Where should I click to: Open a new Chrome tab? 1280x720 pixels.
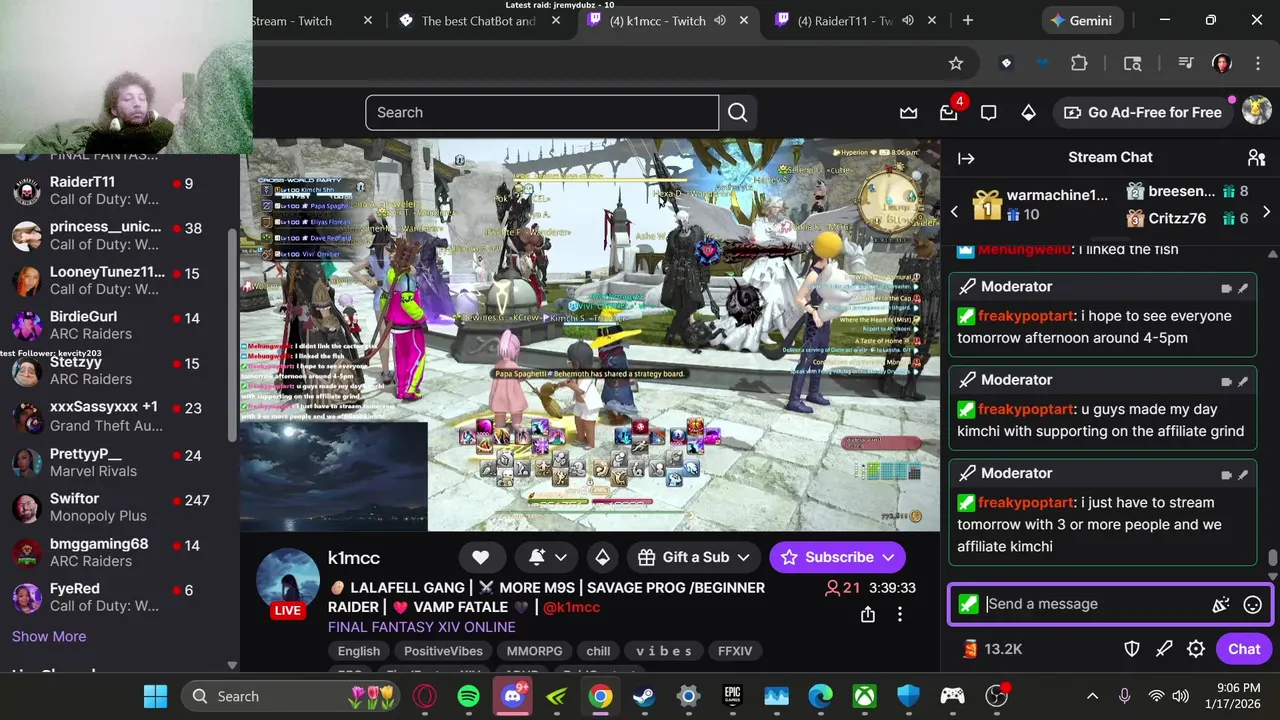[x=967, y=21]
